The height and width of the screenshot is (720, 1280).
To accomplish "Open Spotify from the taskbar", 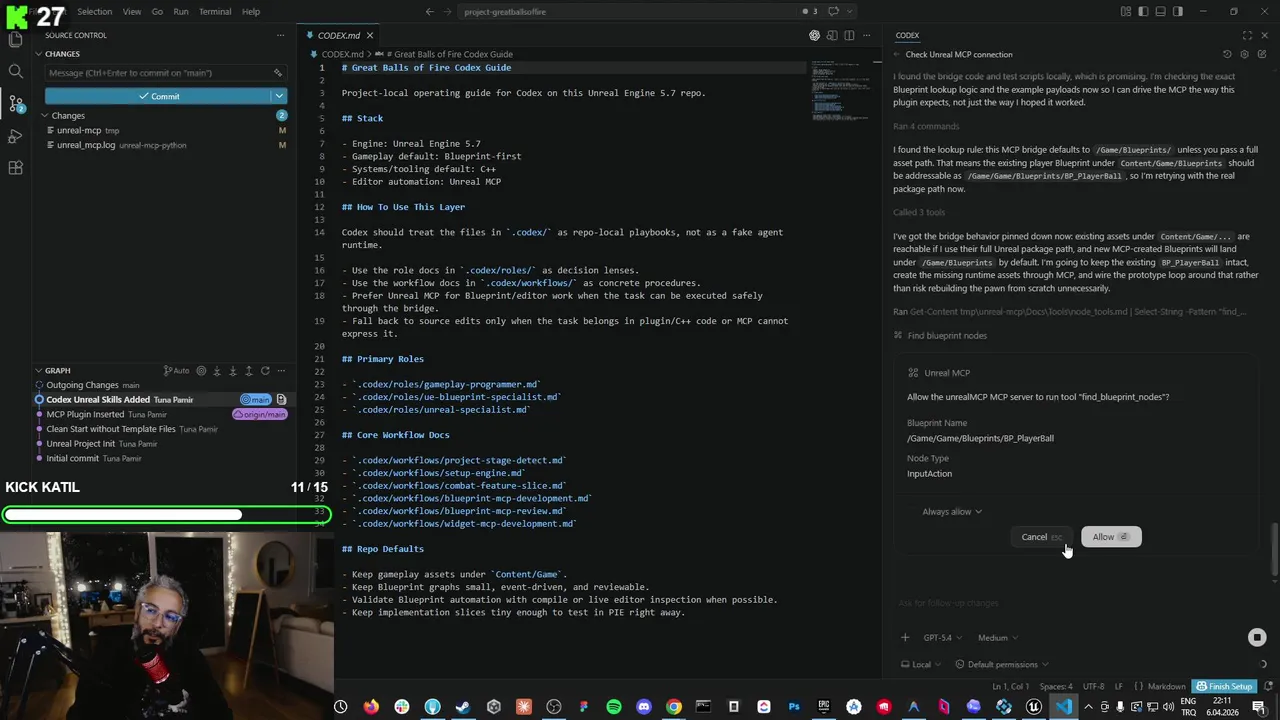I will (x=613, y=707).
